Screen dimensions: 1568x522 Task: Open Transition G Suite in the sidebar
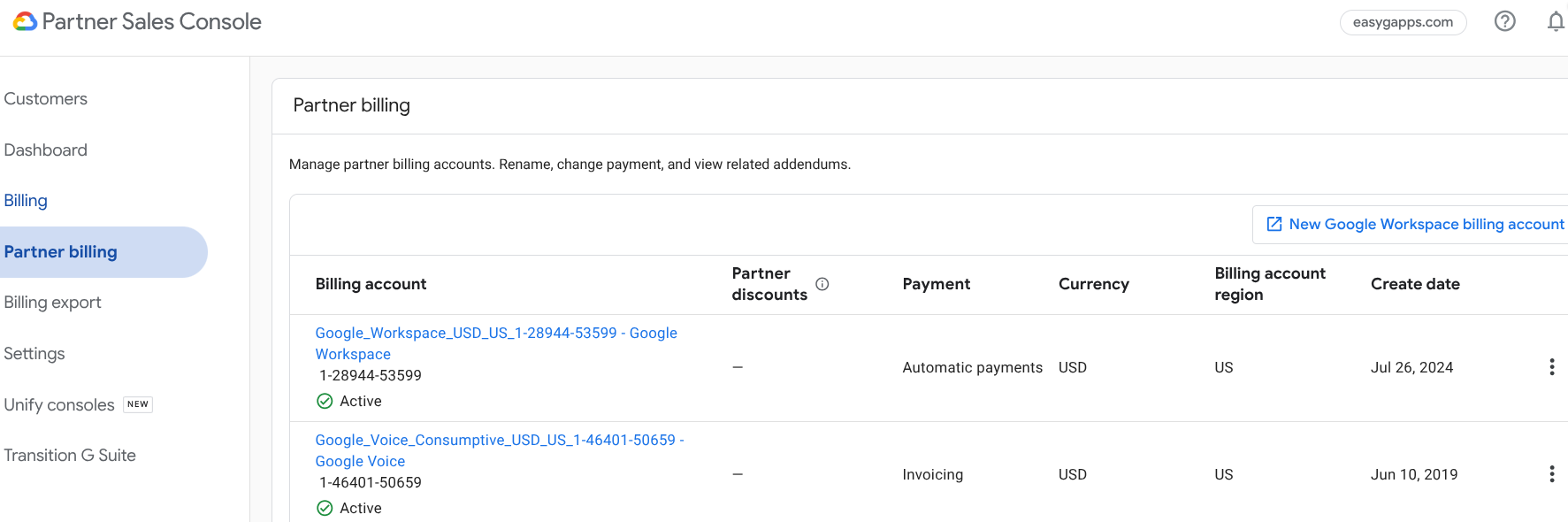point(70,456)
